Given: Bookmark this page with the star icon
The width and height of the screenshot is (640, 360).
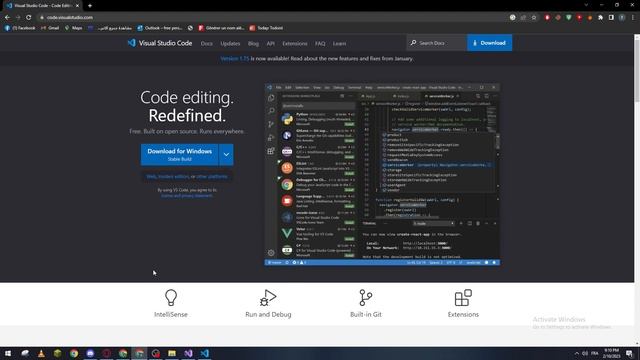Looking at the screenshot, I should (x=534, y=18).
